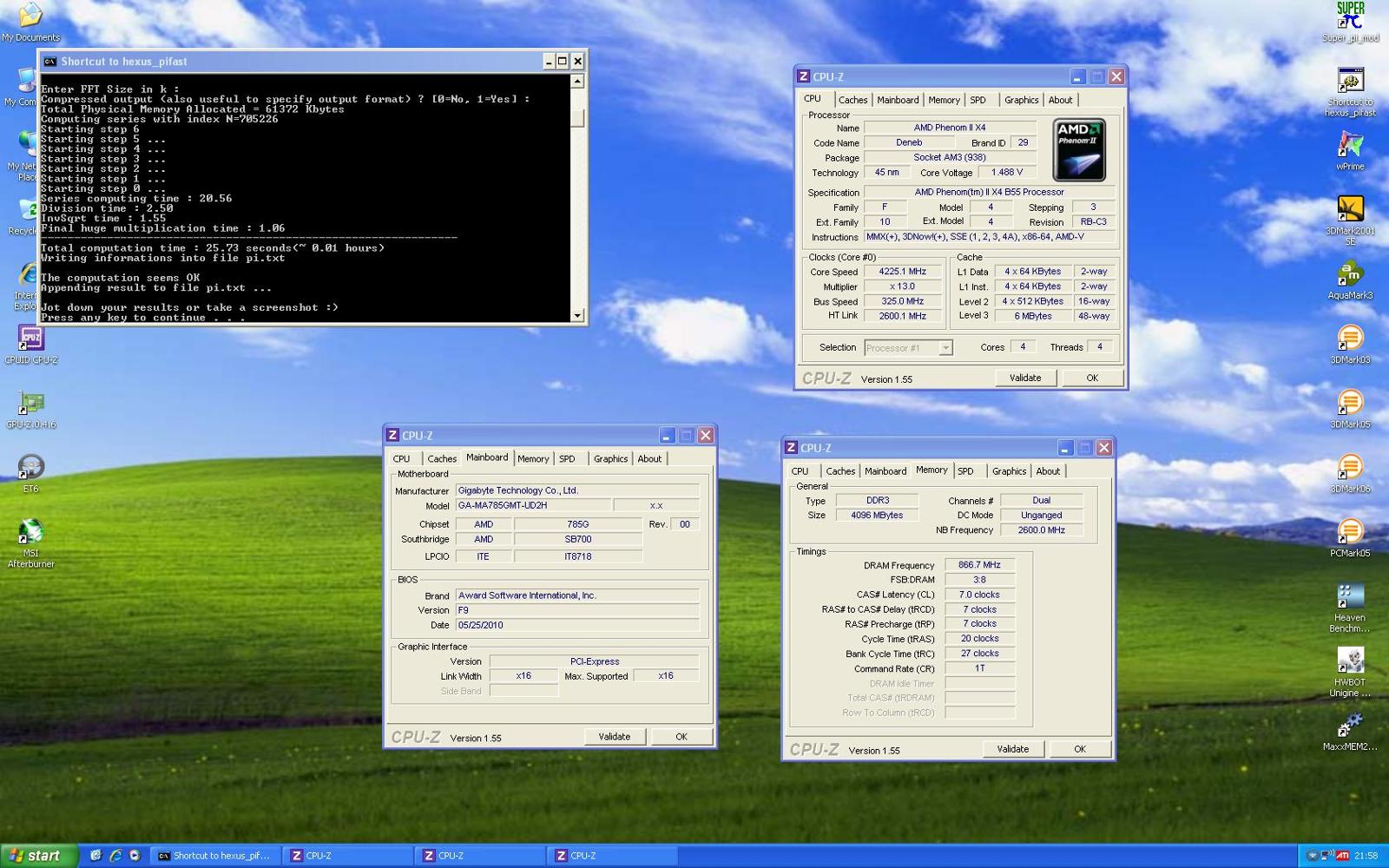Switch to Caches tab in top CPU-Z window
The width and height of the screenshot is (1389, 868).
point(852,100)
